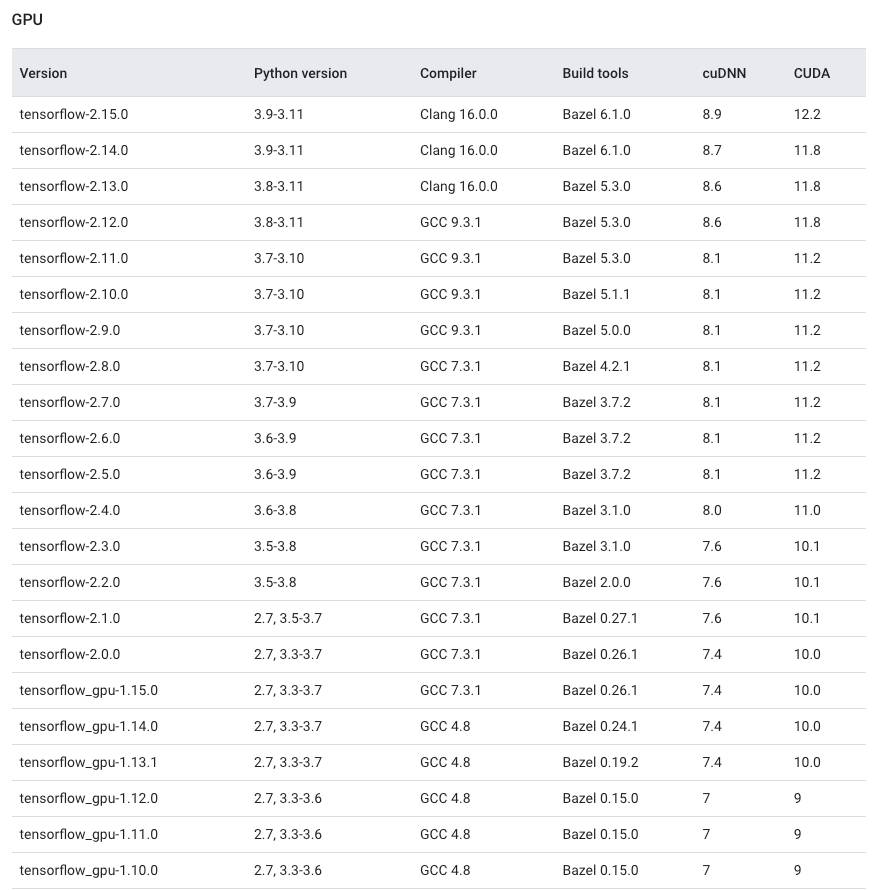Select the tensorflow-2.0.0 version cell
878x890 pixels.
click(x=70, y=654)
